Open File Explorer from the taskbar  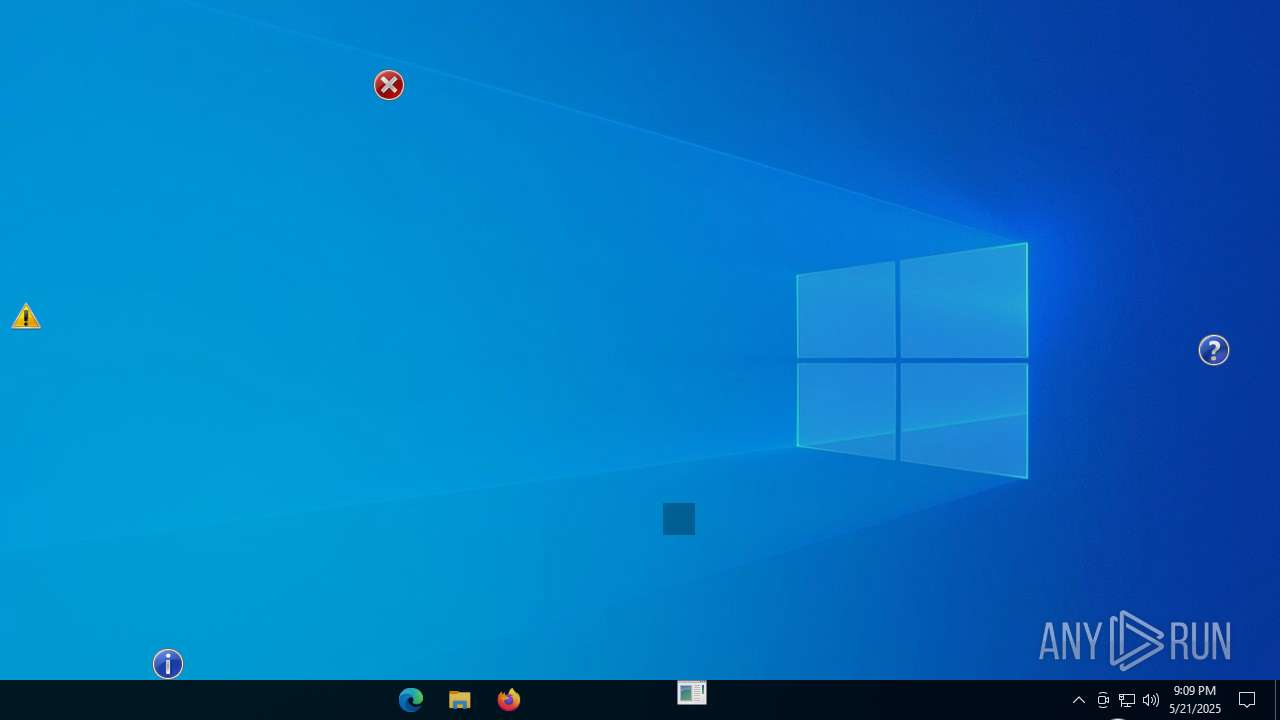[x=460, y=700]
